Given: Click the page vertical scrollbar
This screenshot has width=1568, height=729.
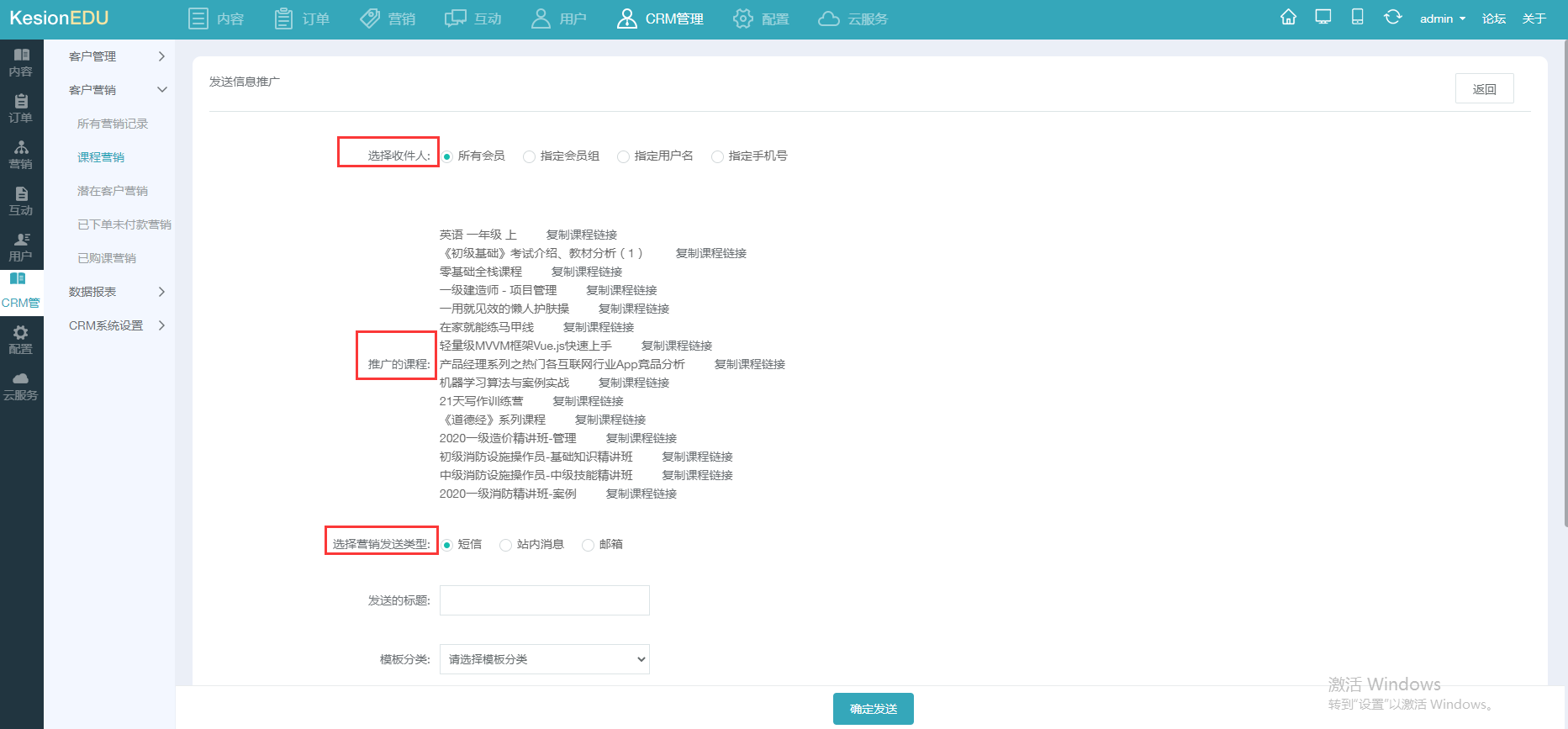Looking at the screenshot, I should pos(1565,284).
